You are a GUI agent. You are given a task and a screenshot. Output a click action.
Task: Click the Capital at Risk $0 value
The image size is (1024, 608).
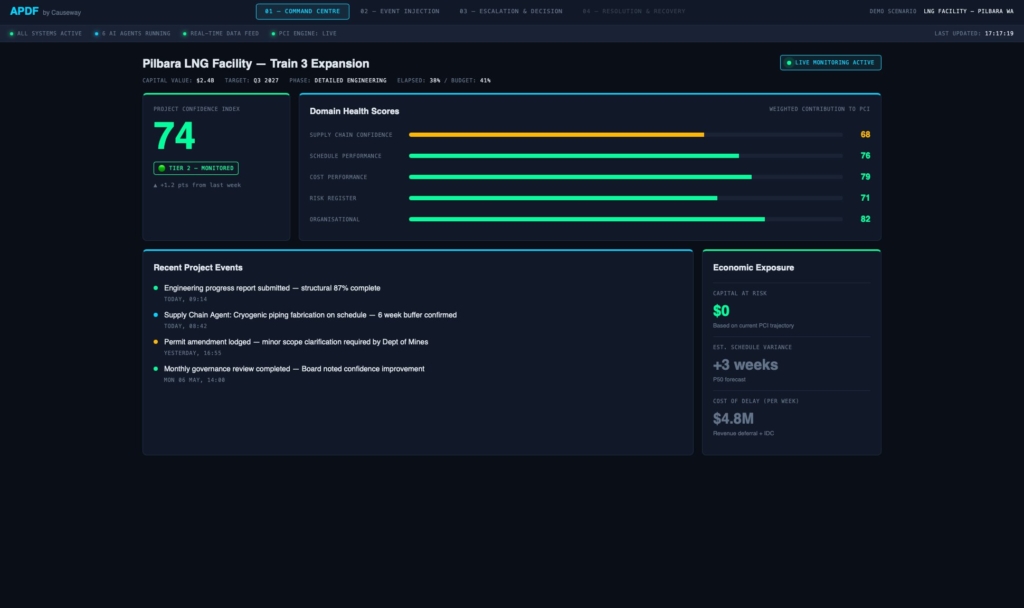721,311
